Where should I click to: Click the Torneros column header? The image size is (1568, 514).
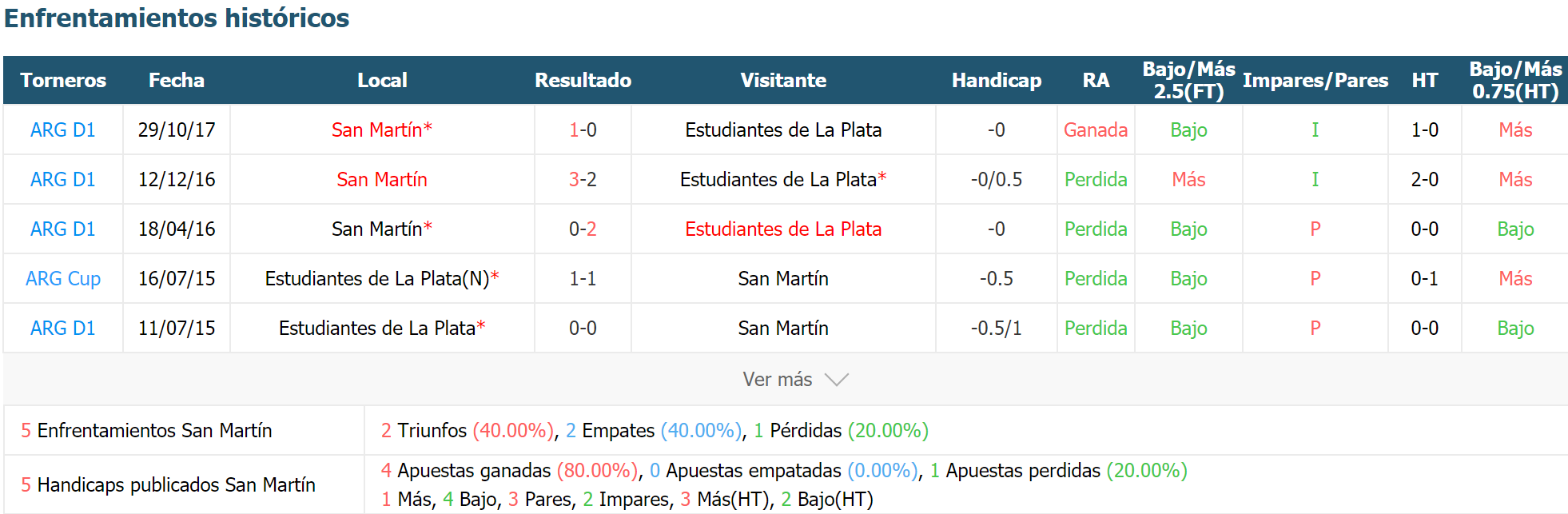click(x=63, y=80)
